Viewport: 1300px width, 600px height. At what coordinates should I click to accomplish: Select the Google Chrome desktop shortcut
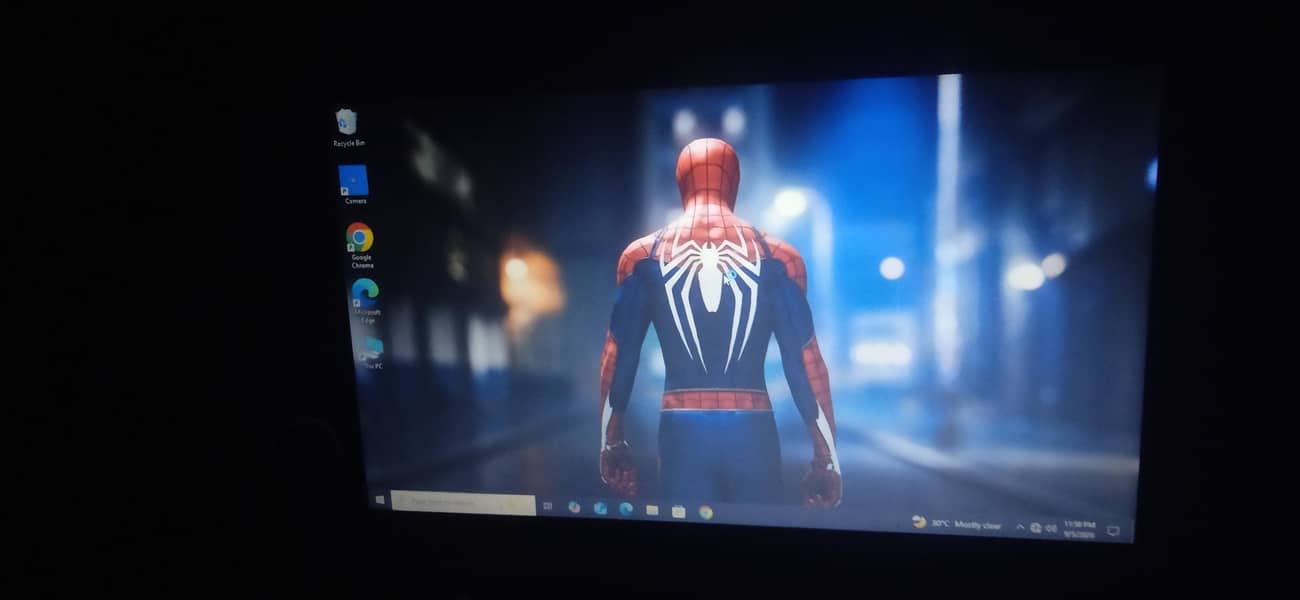pos(360,245)
